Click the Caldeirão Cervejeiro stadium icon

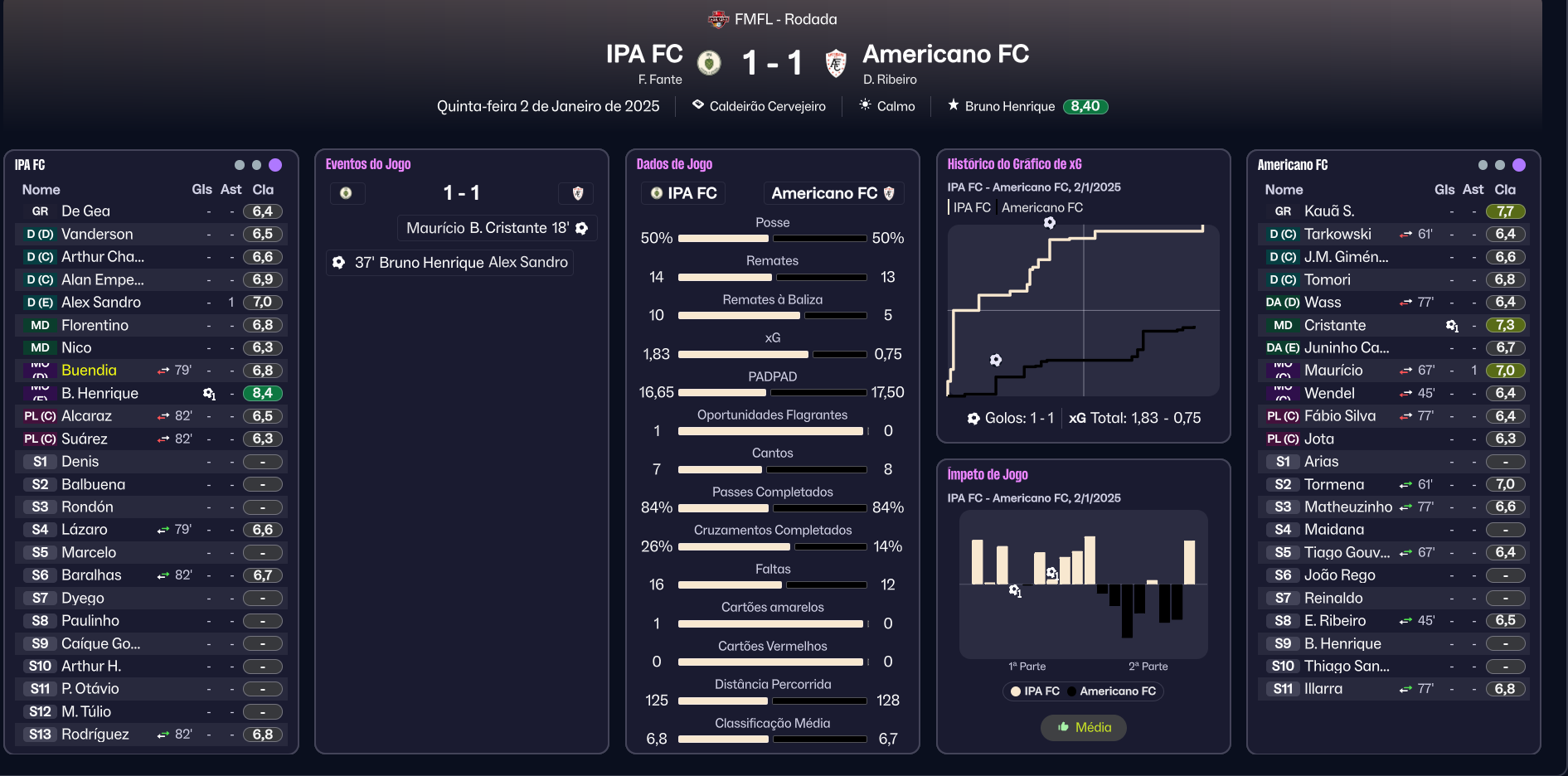[698, 105]
